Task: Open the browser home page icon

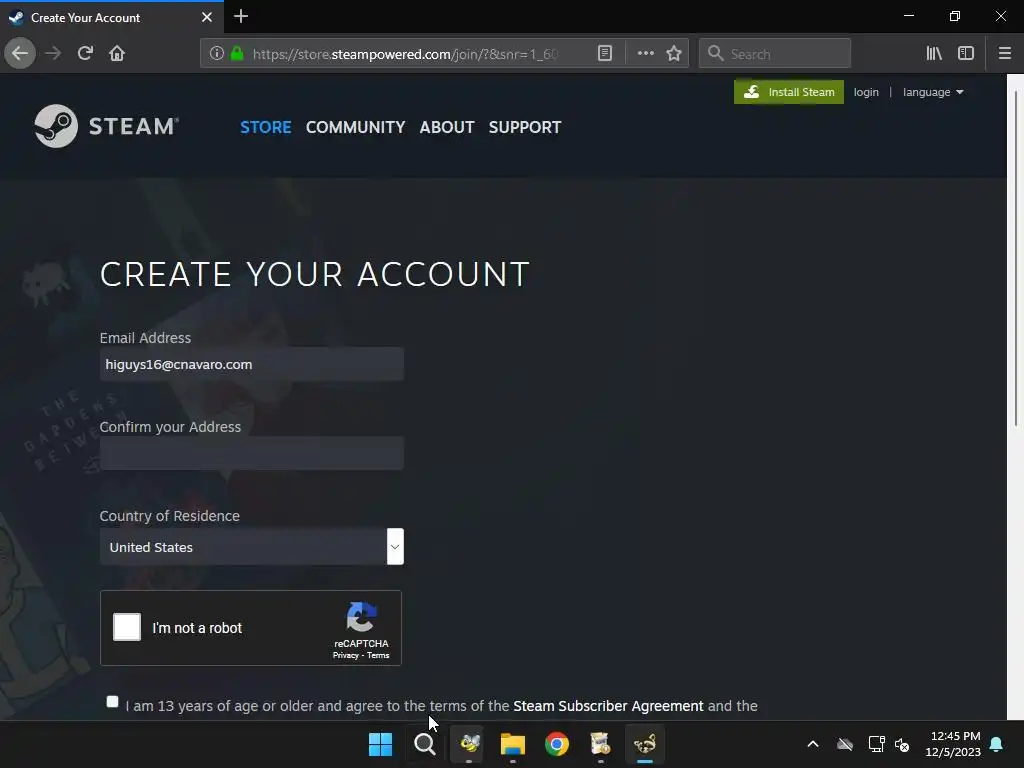Action: tap(117, 53)
